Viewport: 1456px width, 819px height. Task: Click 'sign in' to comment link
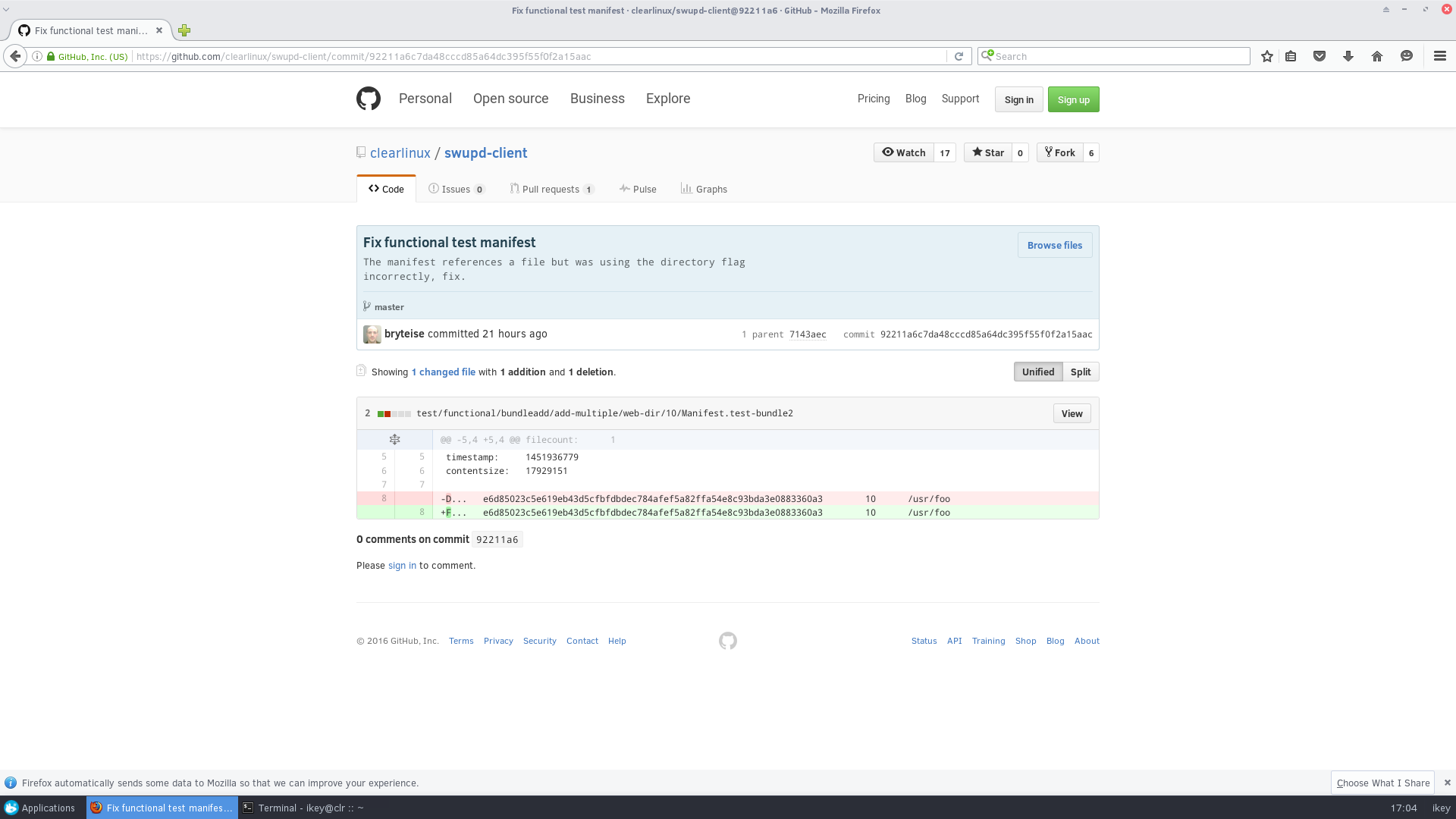pos(402,565)
